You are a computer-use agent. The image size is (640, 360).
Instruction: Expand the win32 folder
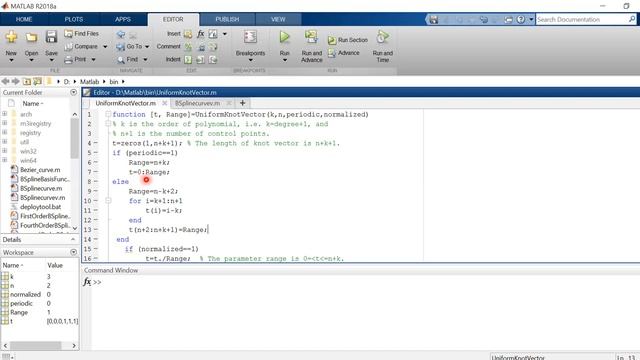[x=4, y=151]
